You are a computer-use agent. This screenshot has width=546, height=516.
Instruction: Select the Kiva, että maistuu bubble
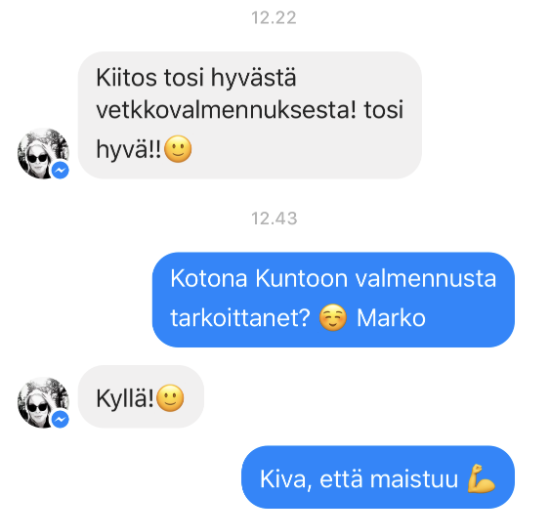pyautogui.click(x=378, y=477)
